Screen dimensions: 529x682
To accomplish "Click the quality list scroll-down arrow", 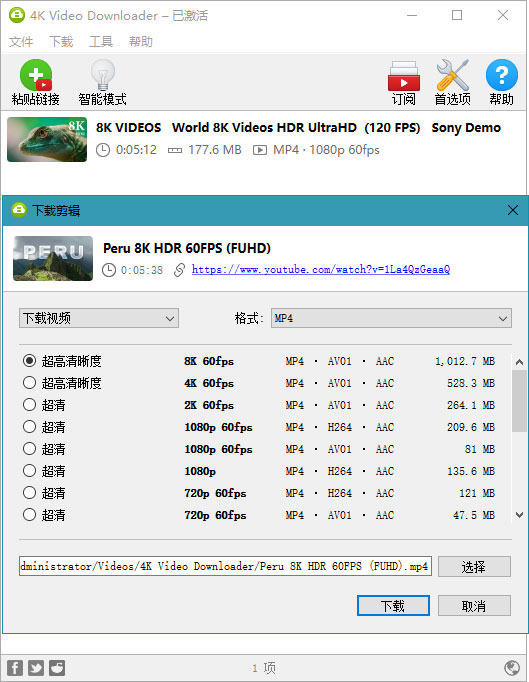I will point(519,515).
